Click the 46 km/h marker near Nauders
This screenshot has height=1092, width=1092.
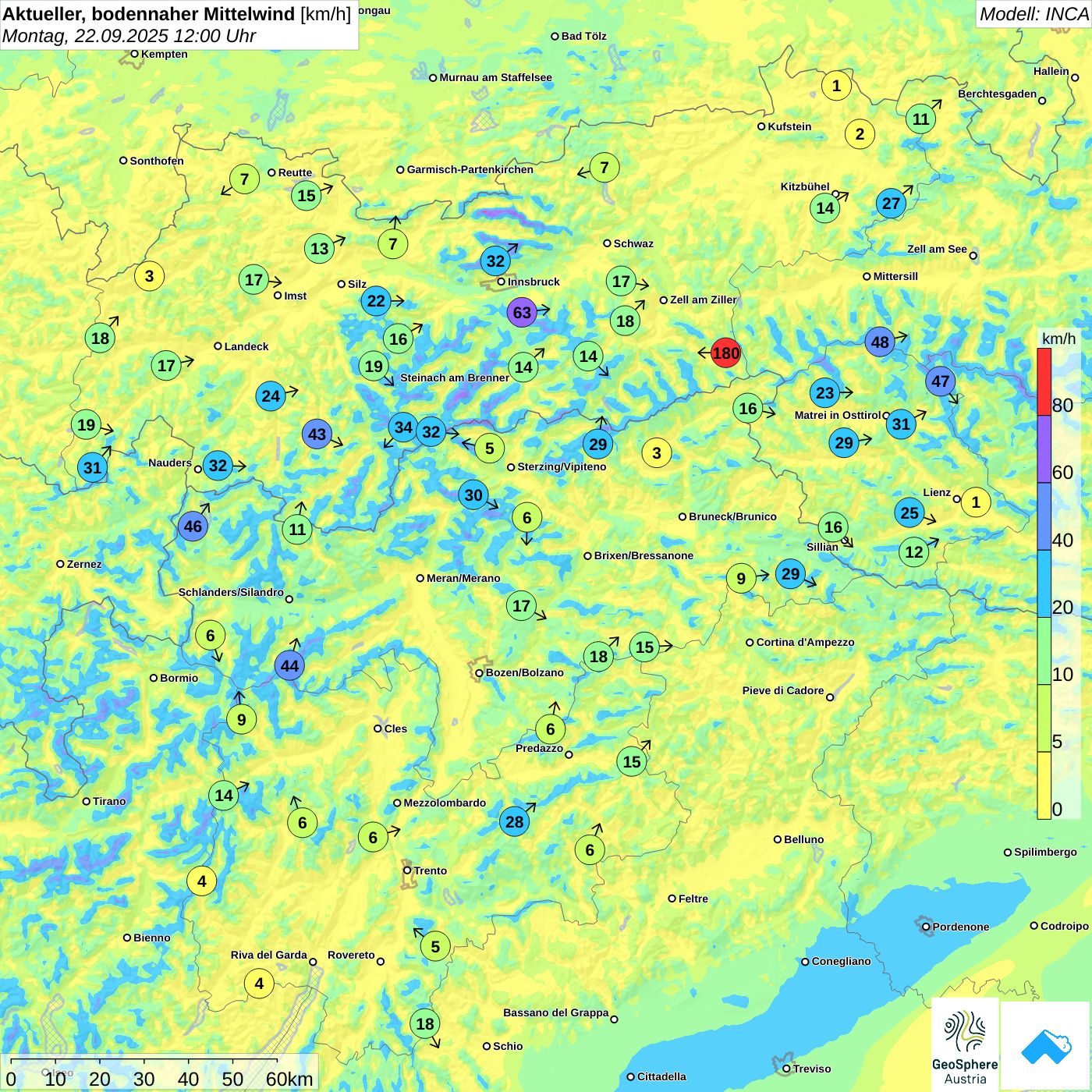(193, 526)
